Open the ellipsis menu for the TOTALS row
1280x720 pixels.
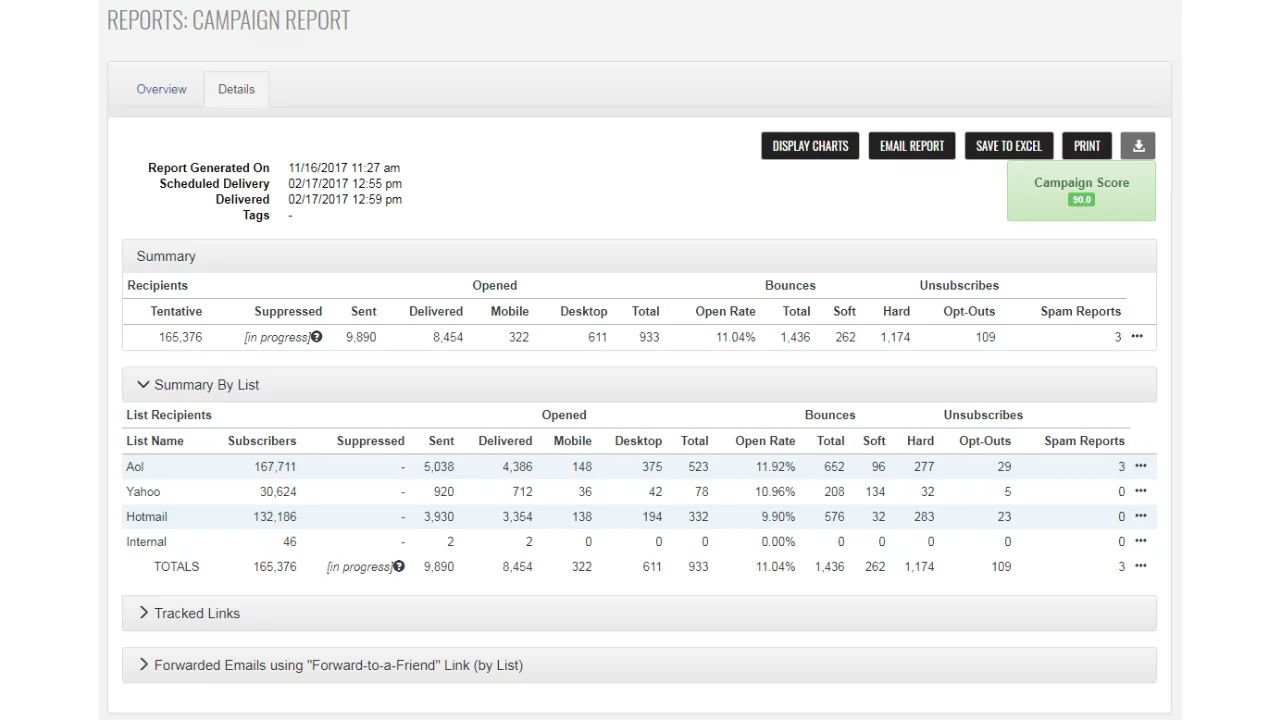[x=1140, y=566]
